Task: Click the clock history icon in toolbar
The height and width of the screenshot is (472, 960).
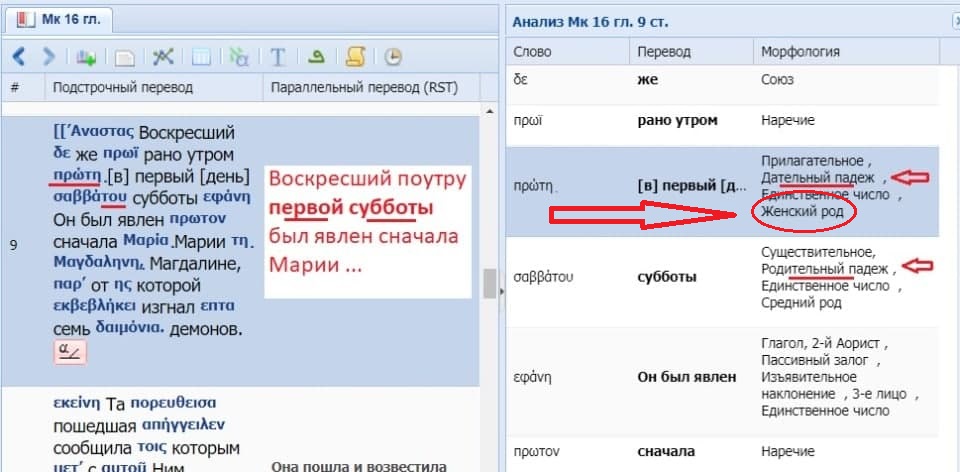Action: click(x=392, y=57)
